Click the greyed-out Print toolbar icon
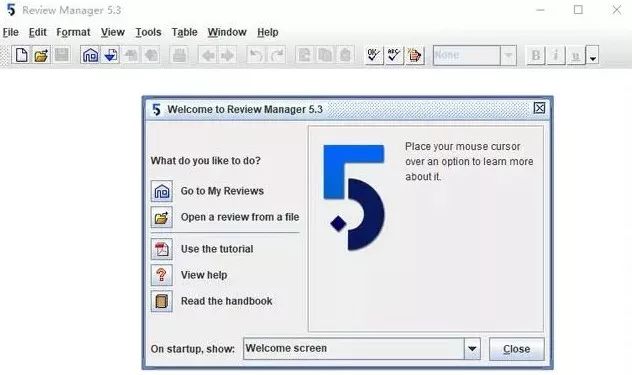The width and height of the screenshot is (632, 375). (179, 55)
